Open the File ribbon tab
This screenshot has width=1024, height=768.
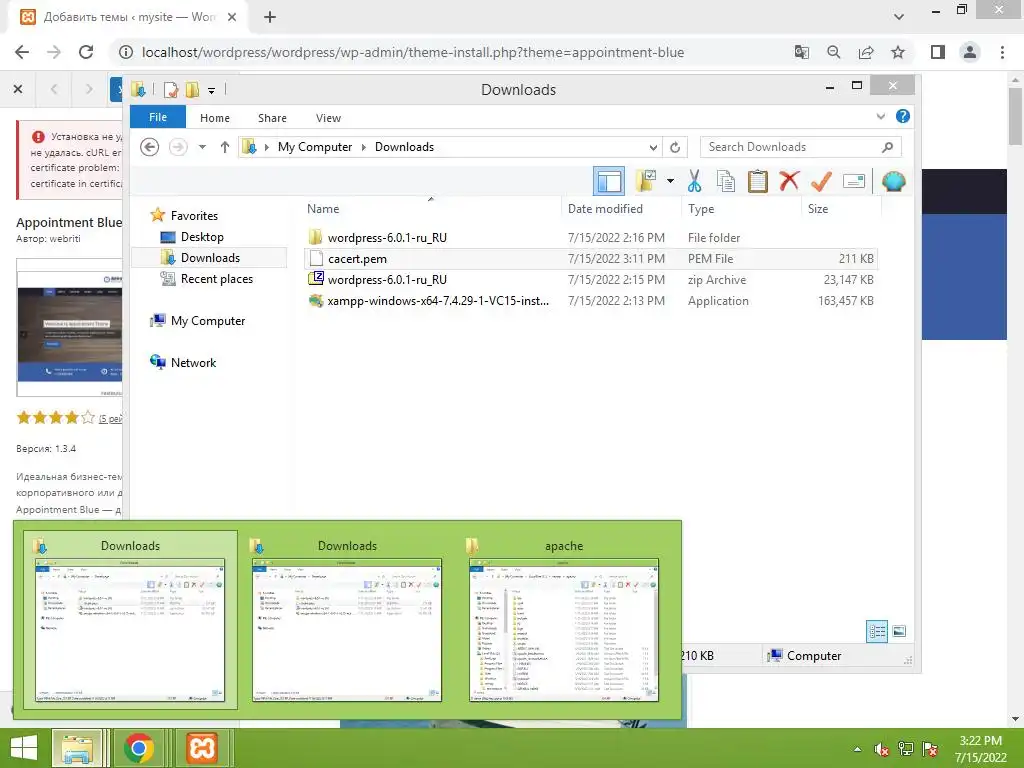(x=158, y=117)
